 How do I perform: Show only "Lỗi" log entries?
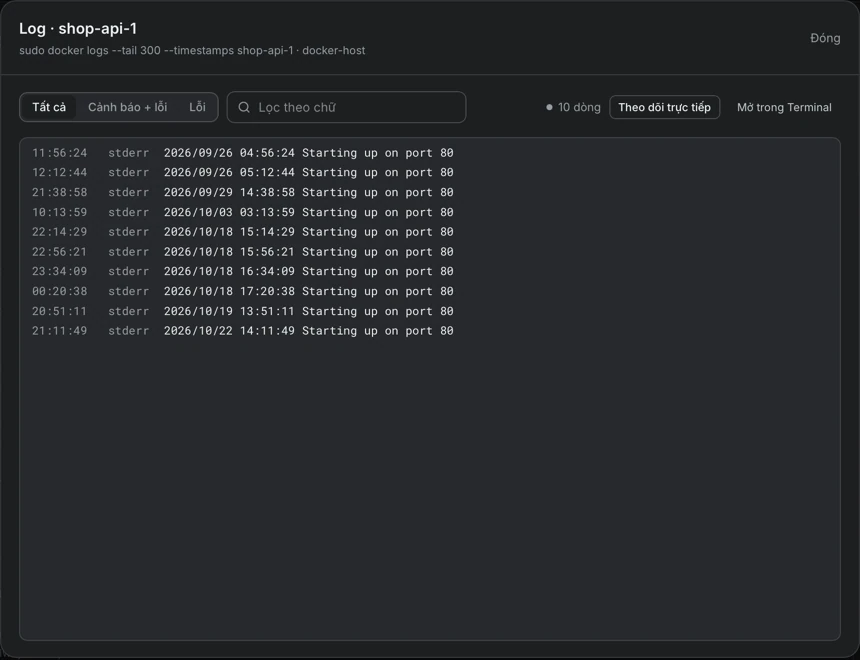pos(197,107)
